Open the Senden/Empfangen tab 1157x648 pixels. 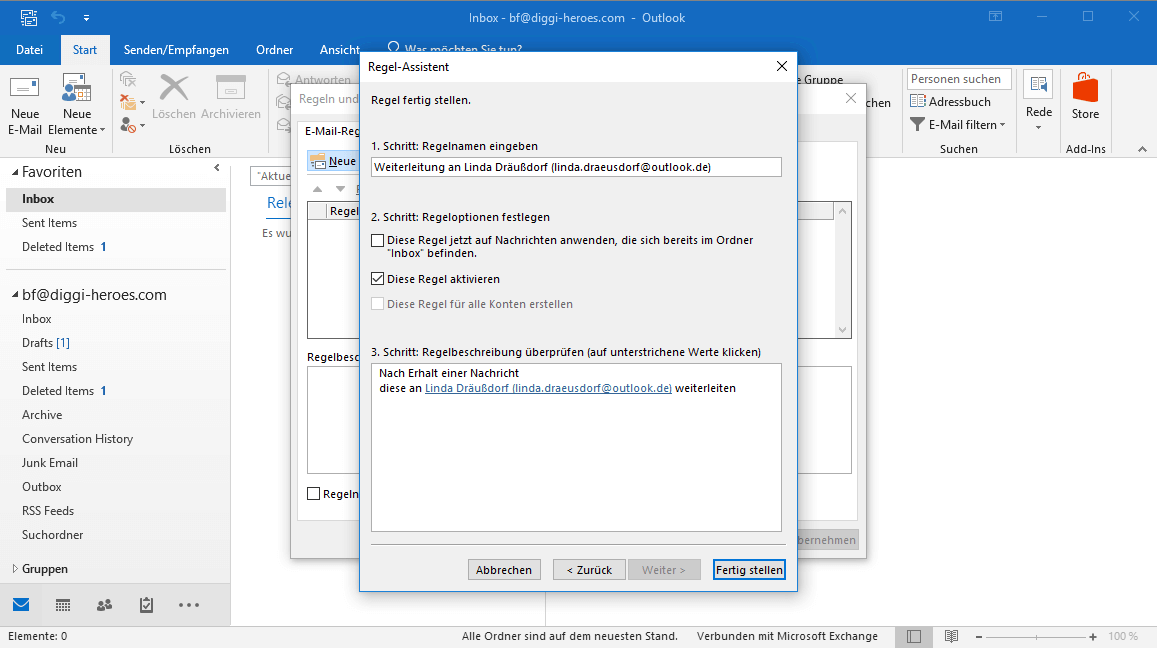pos(176,49)
